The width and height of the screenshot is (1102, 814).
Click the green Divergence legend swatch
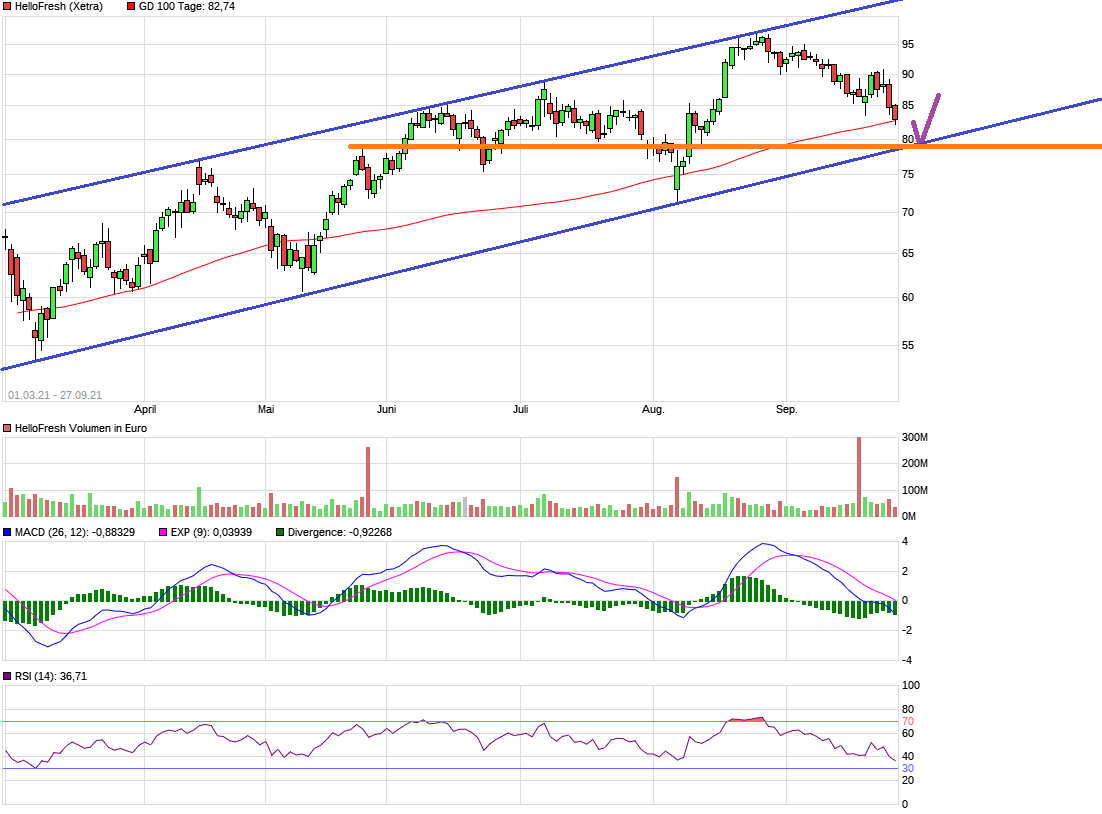(280, 533)
